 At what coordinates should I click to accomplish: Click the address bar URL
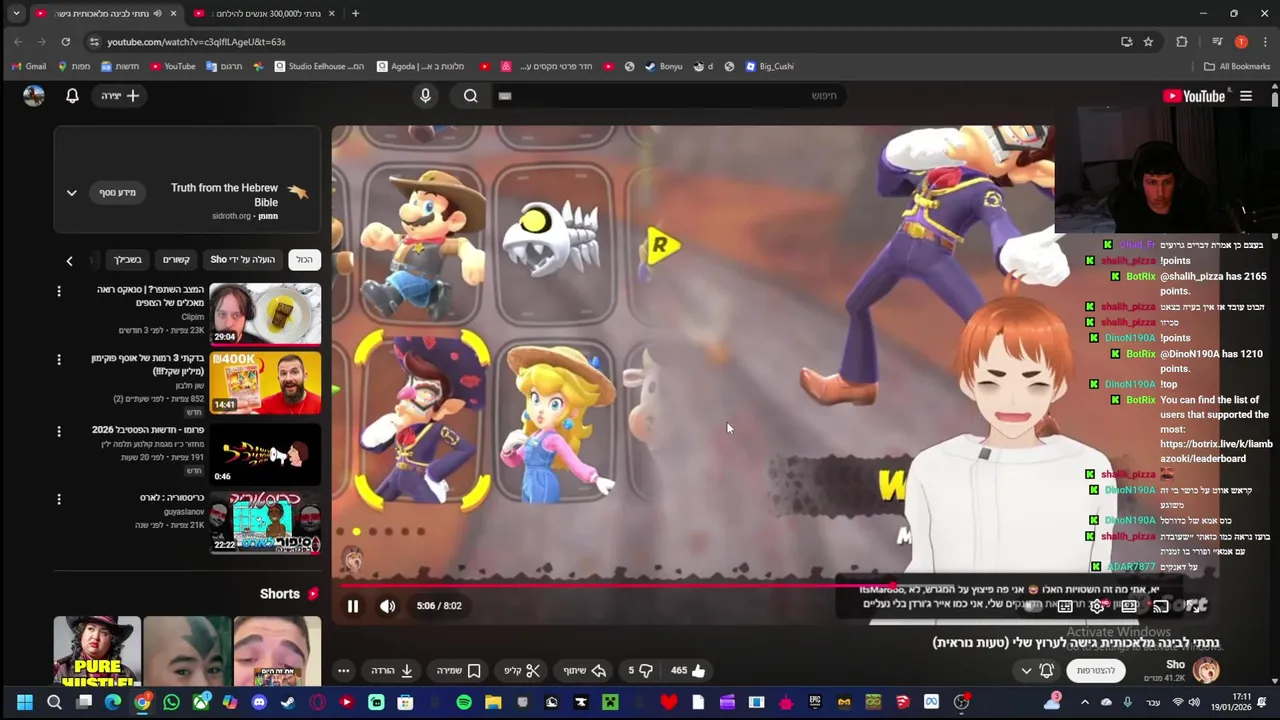[x=196, y=42]
